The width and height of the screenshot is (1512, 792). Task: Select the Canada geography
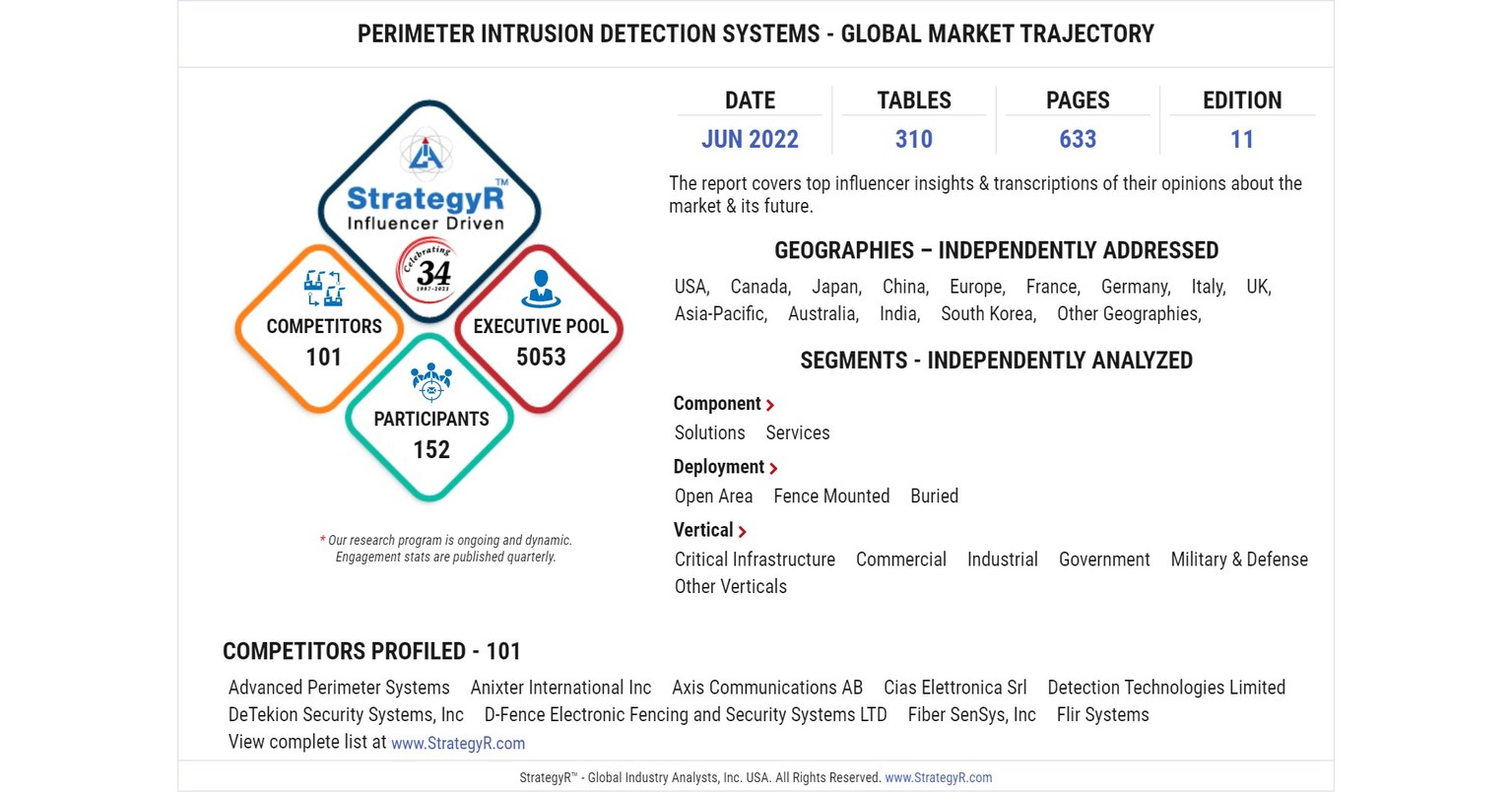(760, 287)
